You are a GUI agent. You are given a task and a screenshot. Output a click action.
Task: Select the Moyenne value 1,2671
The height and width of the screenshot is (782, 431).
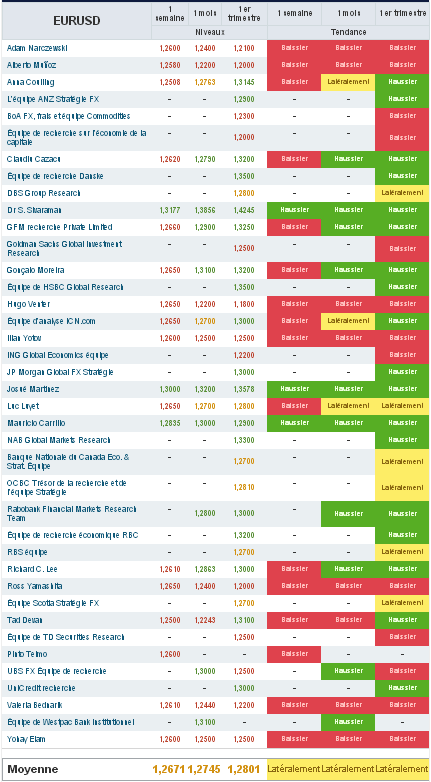[169, 769]
